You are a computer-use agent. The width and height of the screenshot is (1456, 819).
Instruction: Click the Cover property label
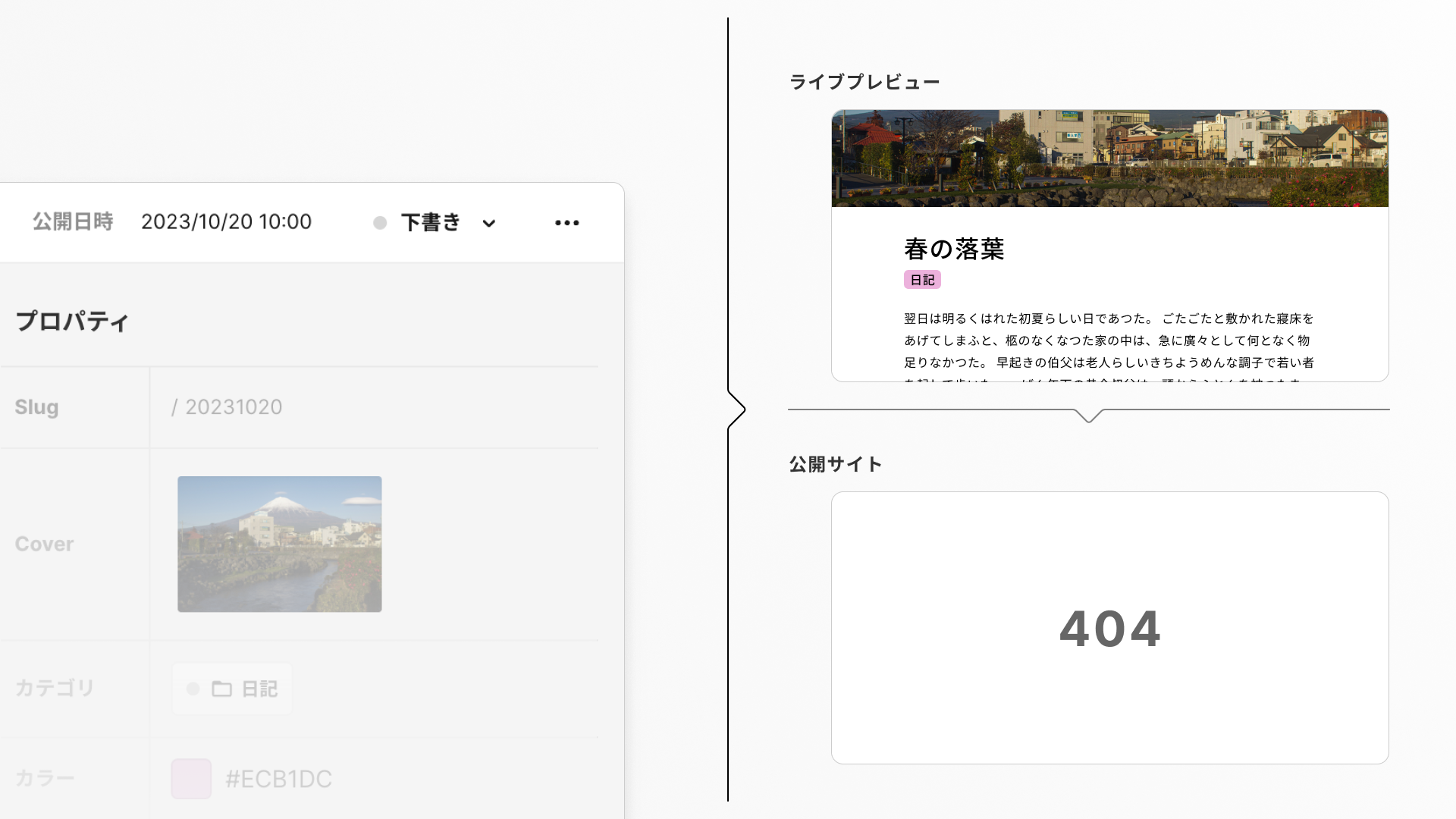[44, 544]
